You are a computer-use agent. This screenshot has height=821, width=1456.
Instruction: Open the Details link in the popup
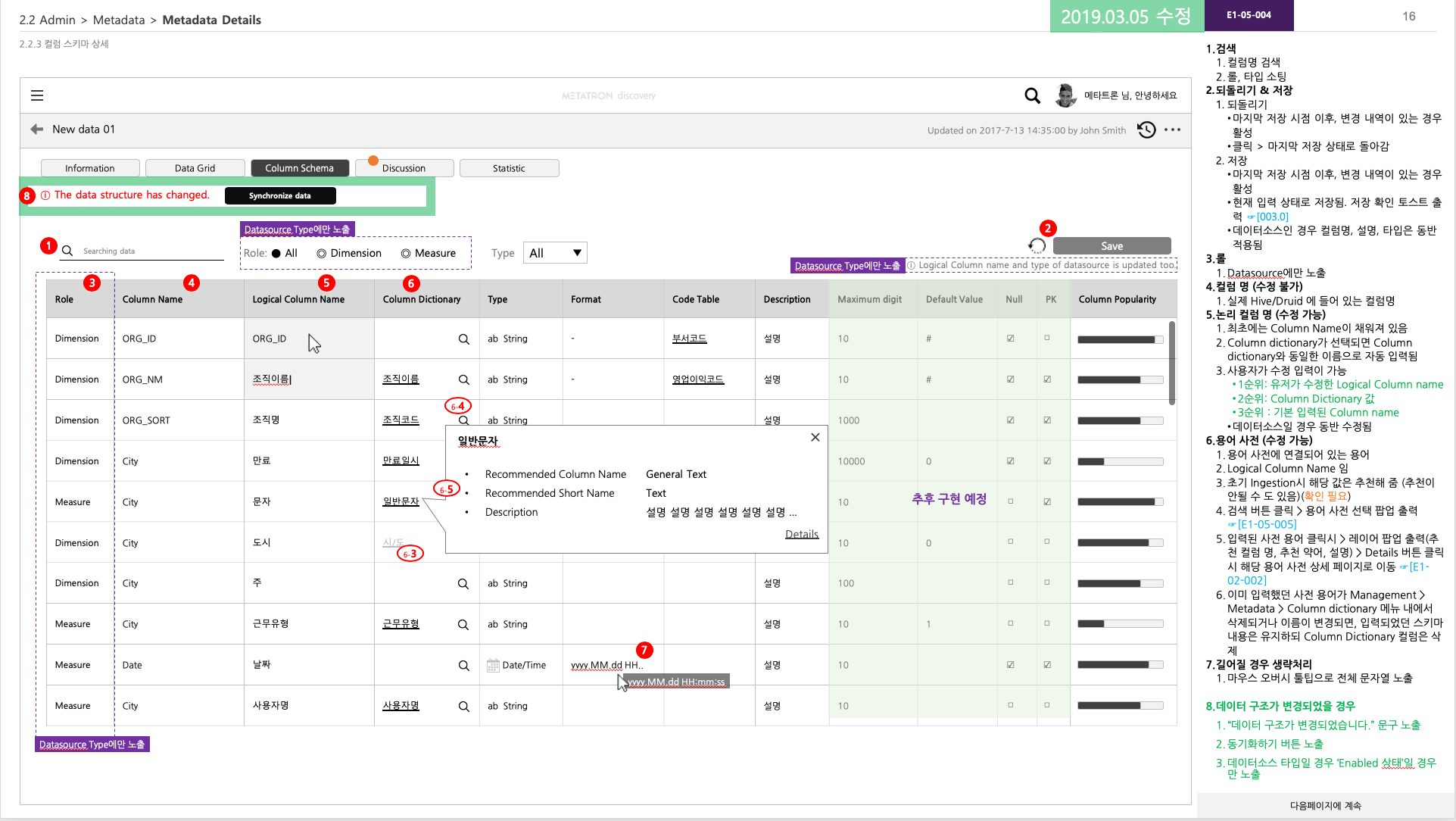801,534
